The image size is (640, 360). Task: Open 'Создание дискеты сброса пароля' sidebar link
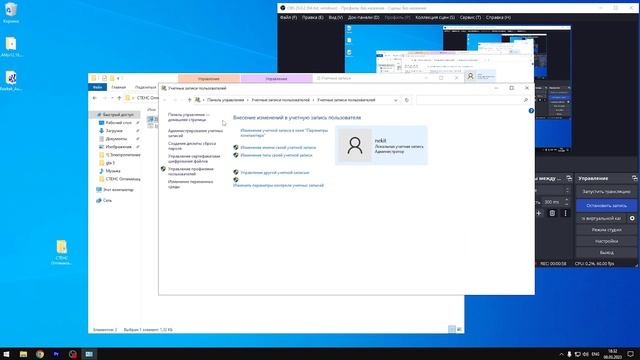coord(192,146)
